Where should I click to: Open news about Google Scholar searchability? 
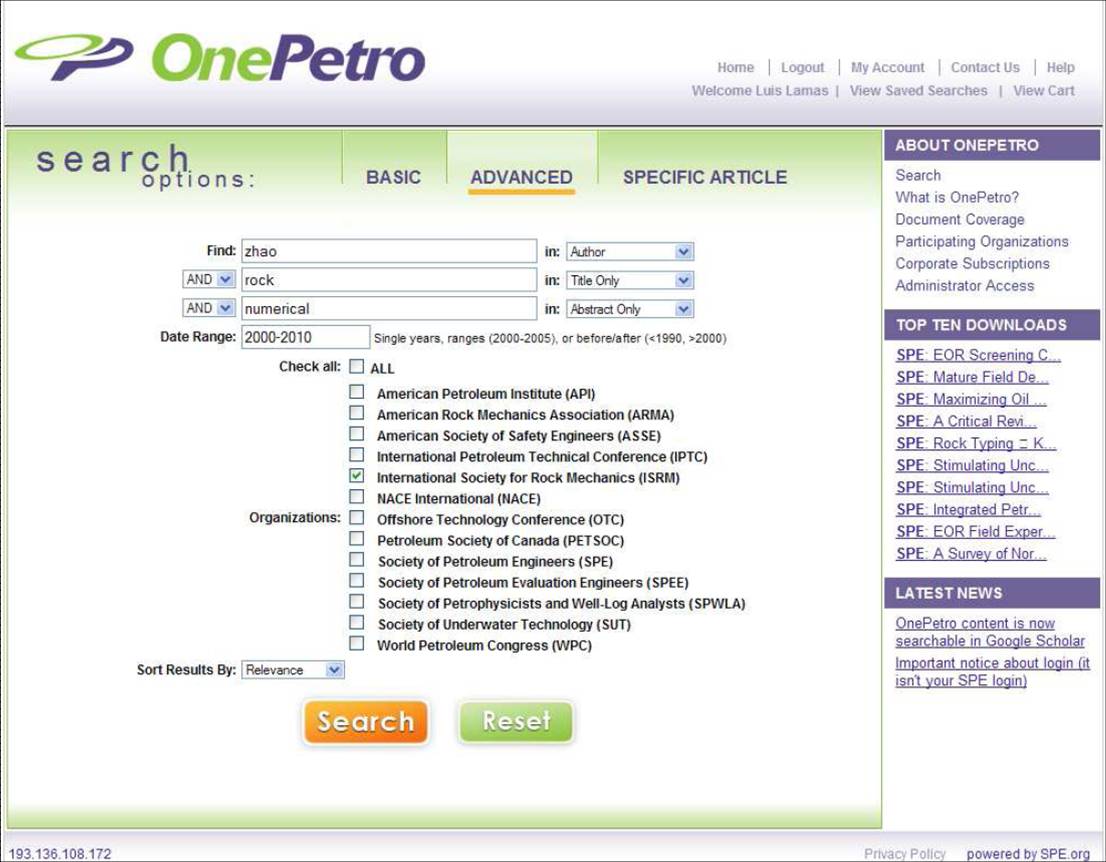coord(990,632)
